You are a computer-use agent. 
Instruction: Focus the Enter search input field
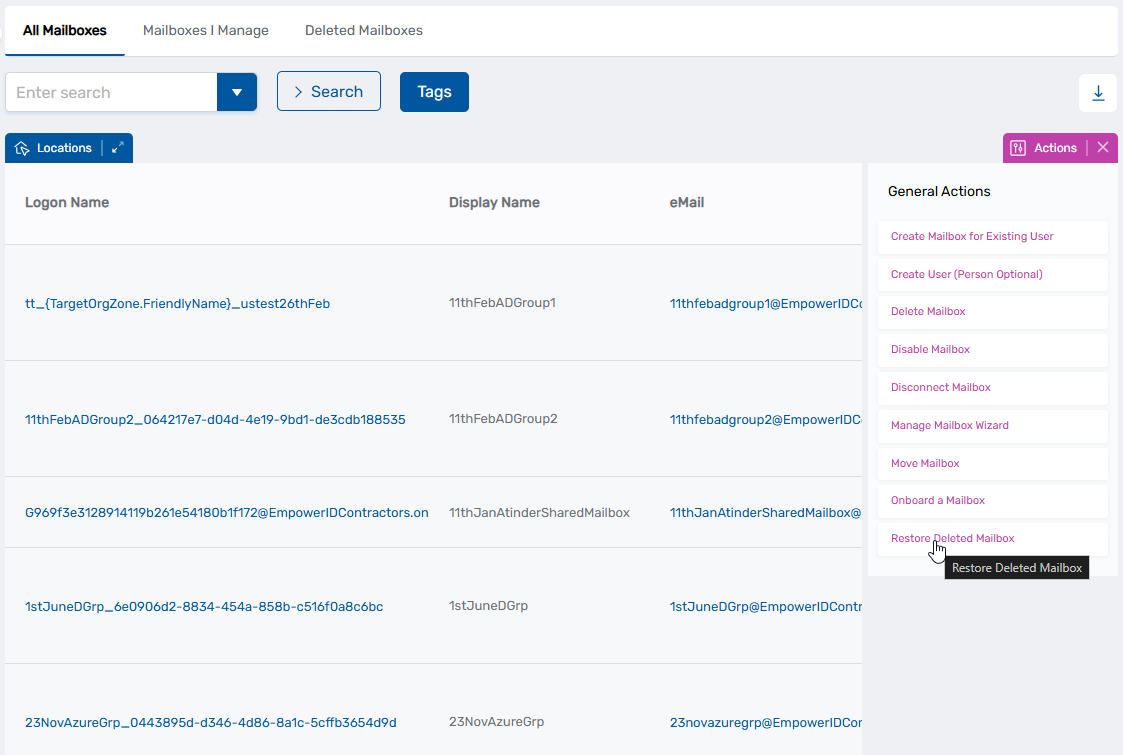110,92
